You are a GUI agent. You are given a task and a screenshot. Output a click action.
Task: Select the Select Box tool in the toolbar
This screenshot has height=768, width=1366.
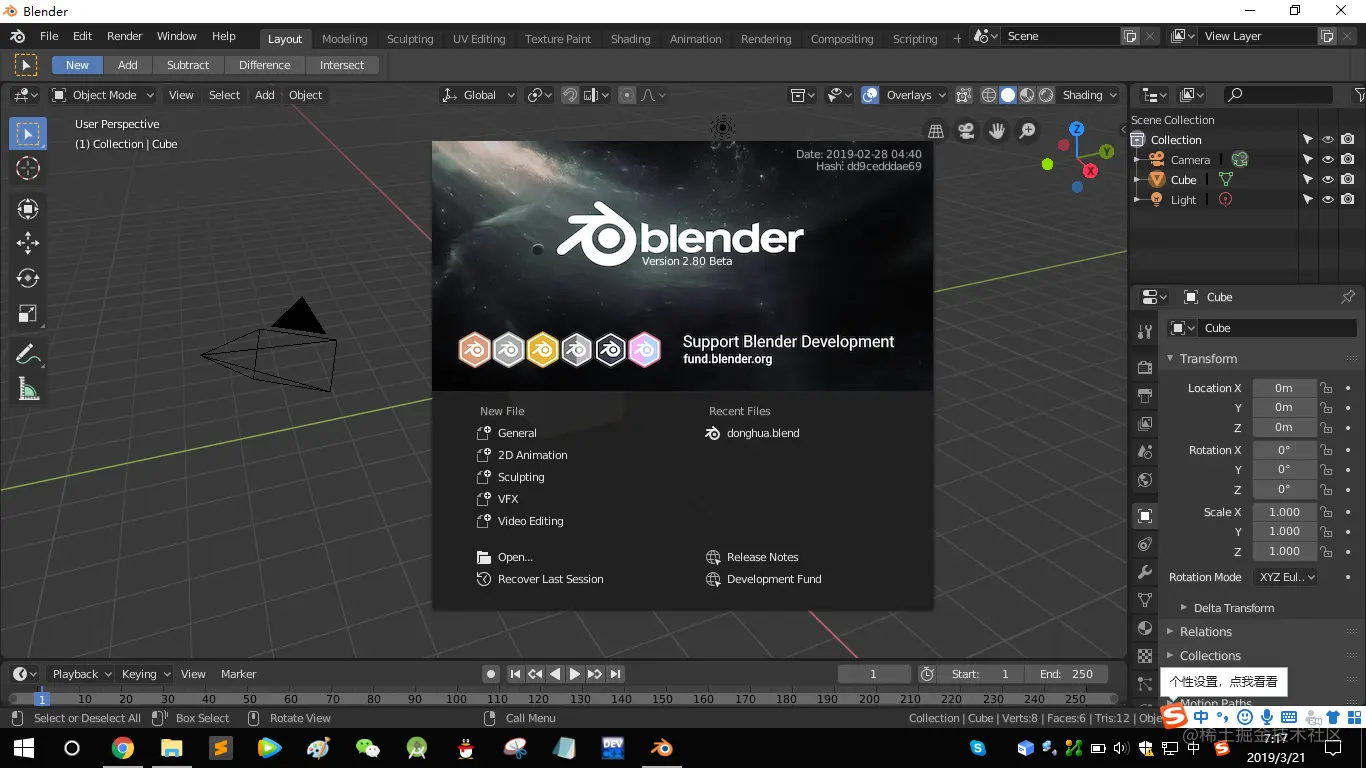[x=28, y=134]
